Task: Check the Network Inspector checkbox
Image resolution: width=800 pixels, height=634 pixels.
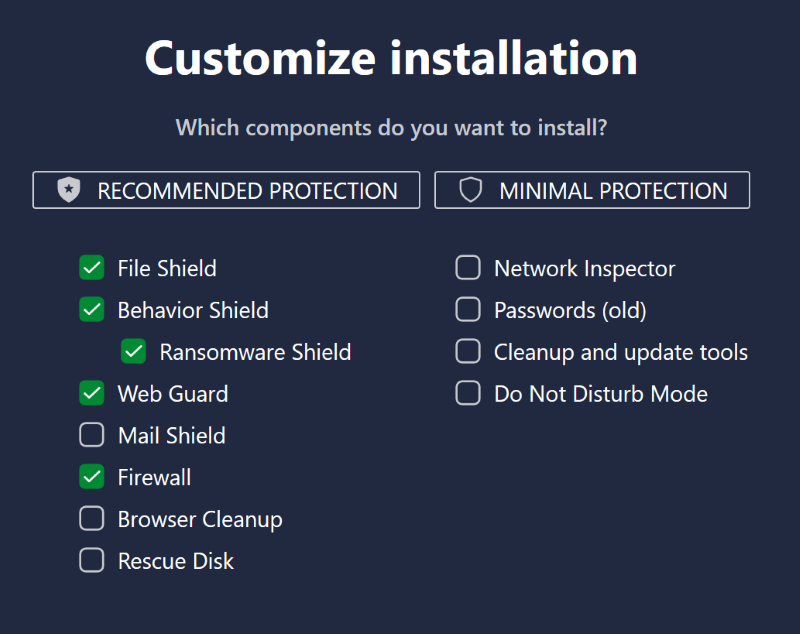Action: click(x=468, y=268)
